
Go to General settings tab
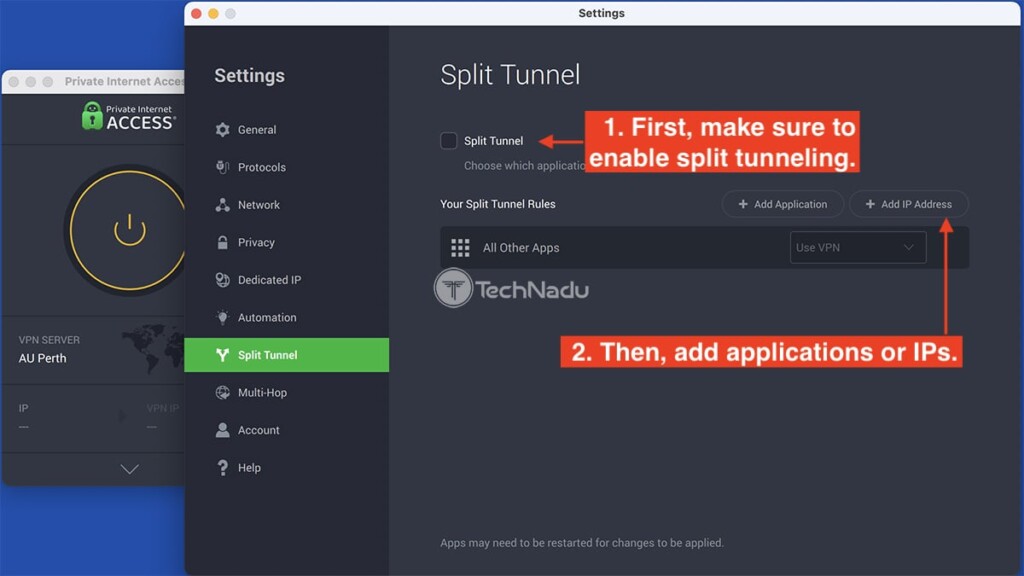tap(286, 129)
